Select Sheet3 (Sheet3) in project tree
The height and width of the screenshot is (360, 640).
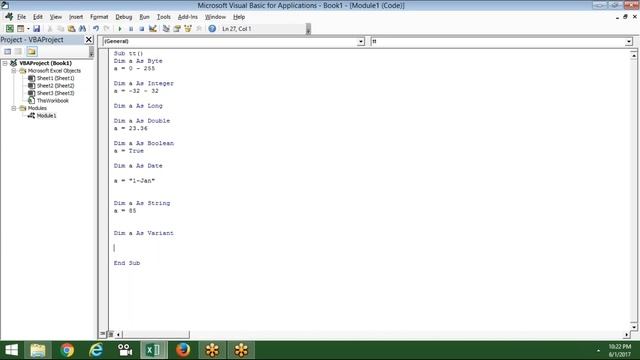pos(56,93)
